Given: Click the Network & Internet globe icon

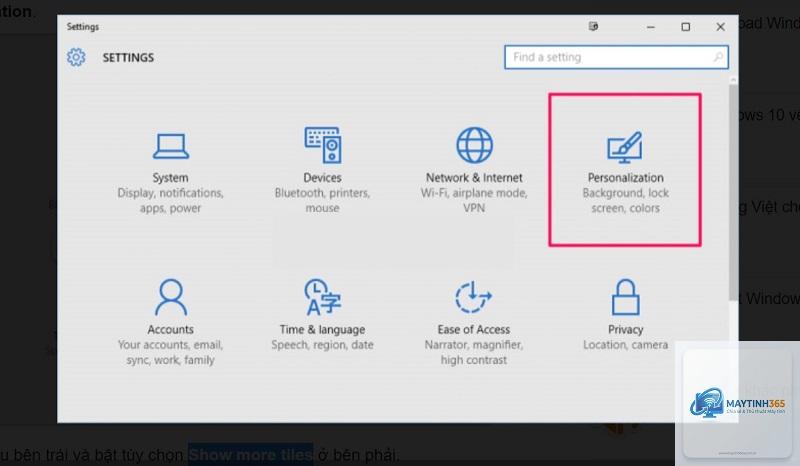Looking at the screenshot, I should [x=474, y=145].
